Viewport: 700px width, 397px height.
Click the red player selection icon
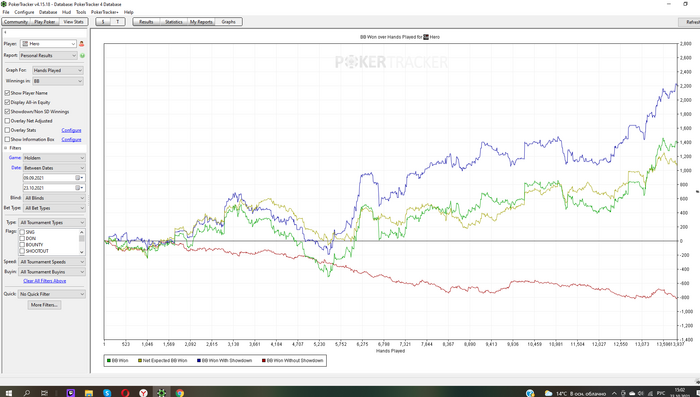(x=82, y=44)
